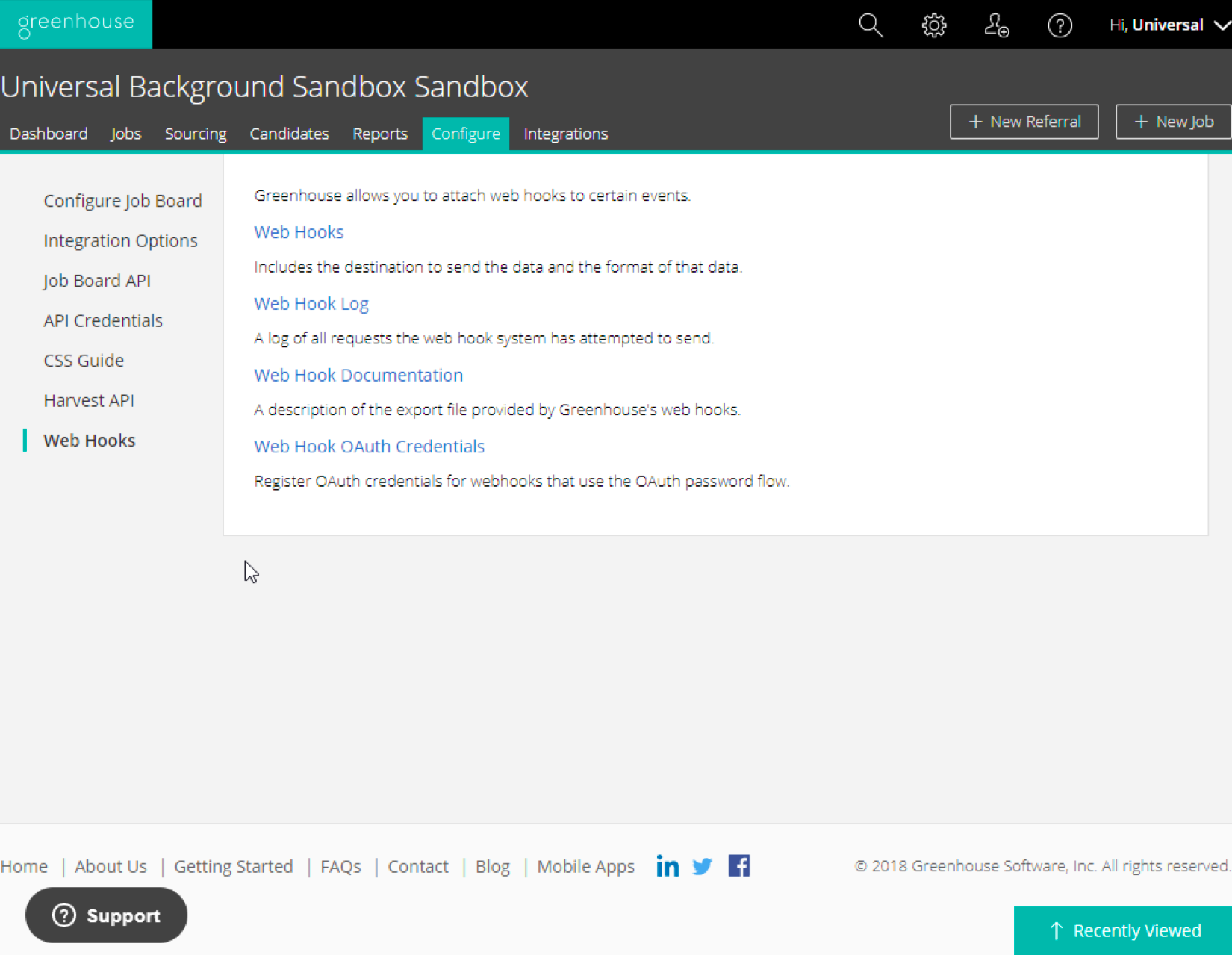Click the Greenhouse logo
This screenshot has width=1232, height=955.
click(x=75, y=24)
